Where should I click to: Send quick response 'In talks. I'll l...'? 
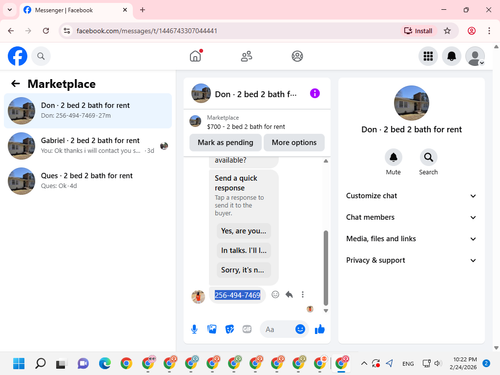pos(244,250)
